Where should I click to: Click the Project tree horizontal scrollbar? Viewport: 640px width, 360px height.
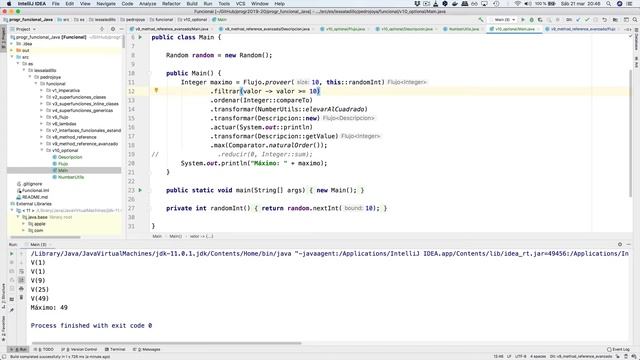pos(45,237)
